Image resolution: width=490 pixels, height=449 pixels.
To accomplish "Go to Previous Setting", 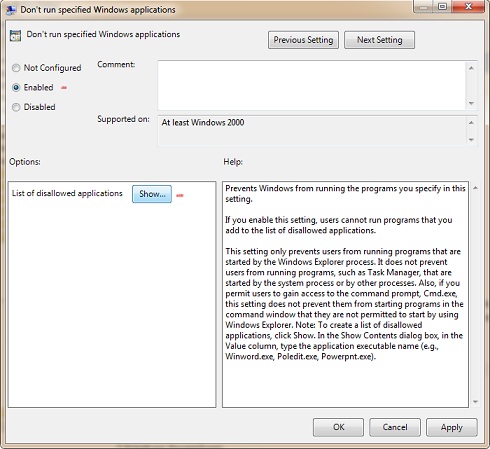I will pos(303,40).
